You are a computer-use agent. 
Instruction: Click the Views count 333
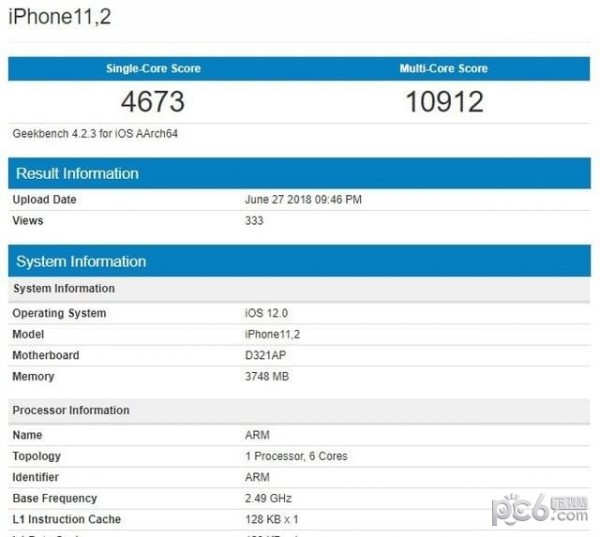[254, 220]
